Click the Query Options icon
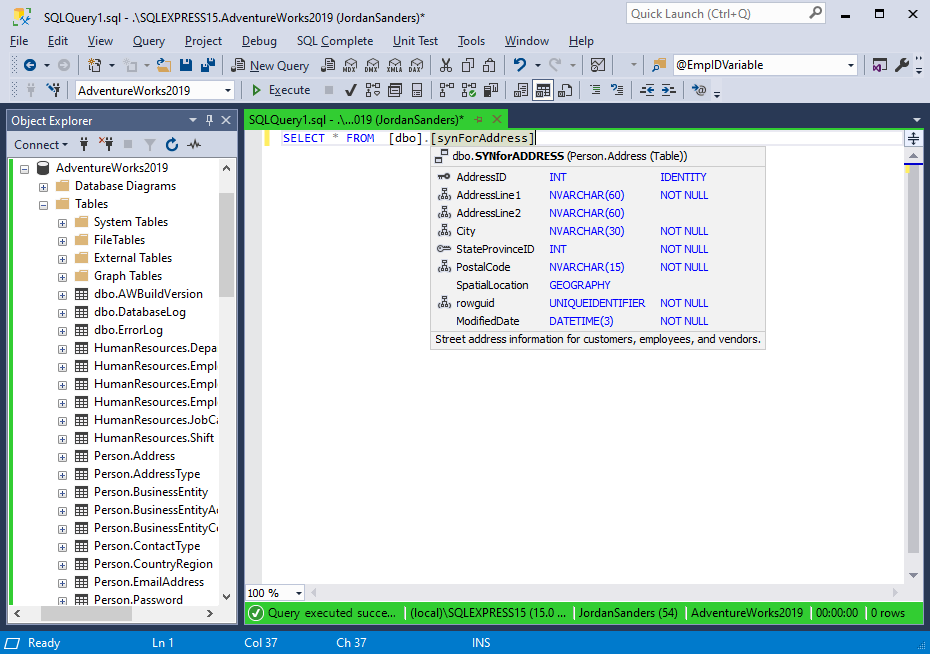The width and height of the screenshot is (930, 654). click(394, 90)
